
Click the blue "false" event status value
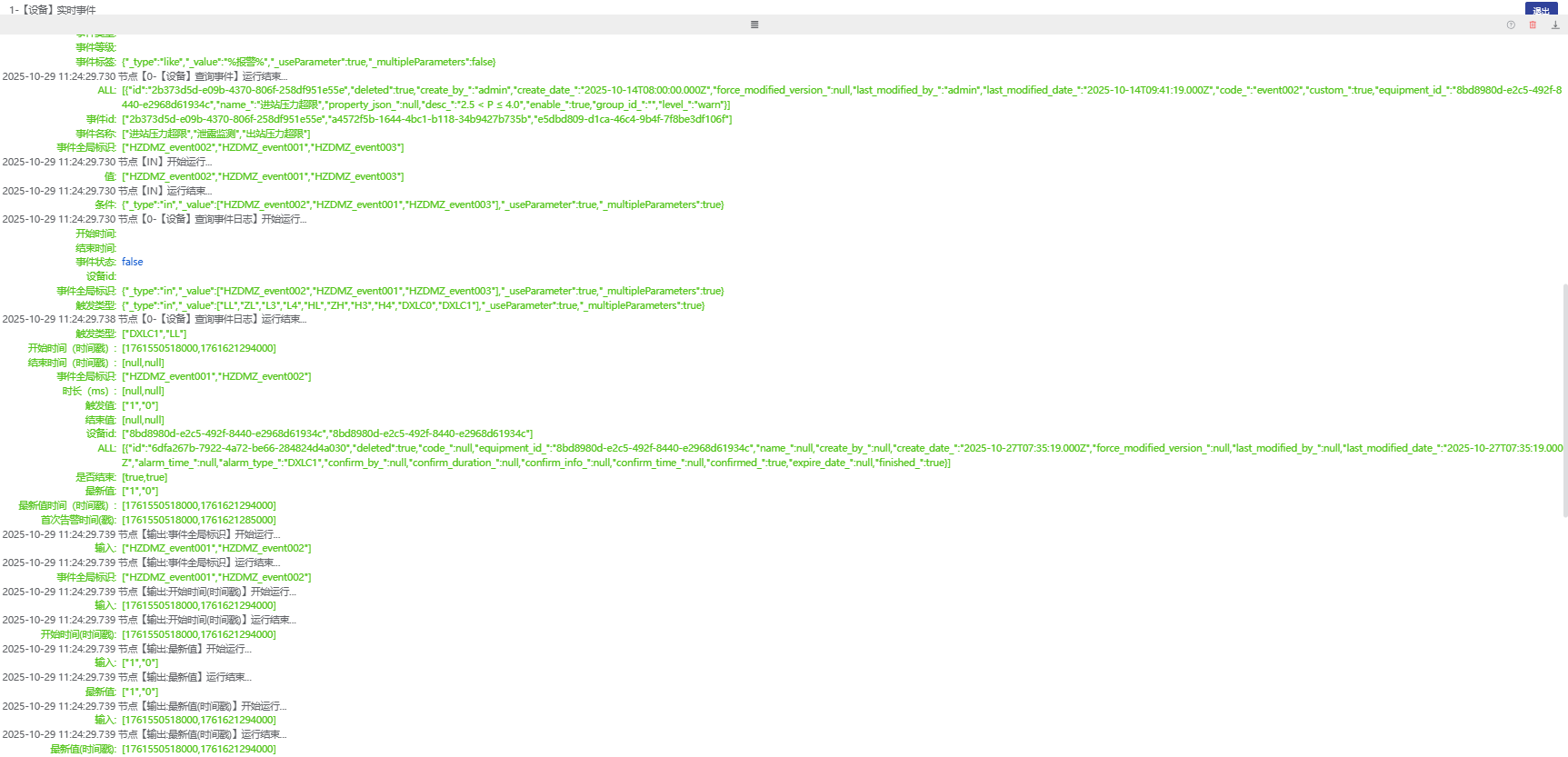point(133,262)
